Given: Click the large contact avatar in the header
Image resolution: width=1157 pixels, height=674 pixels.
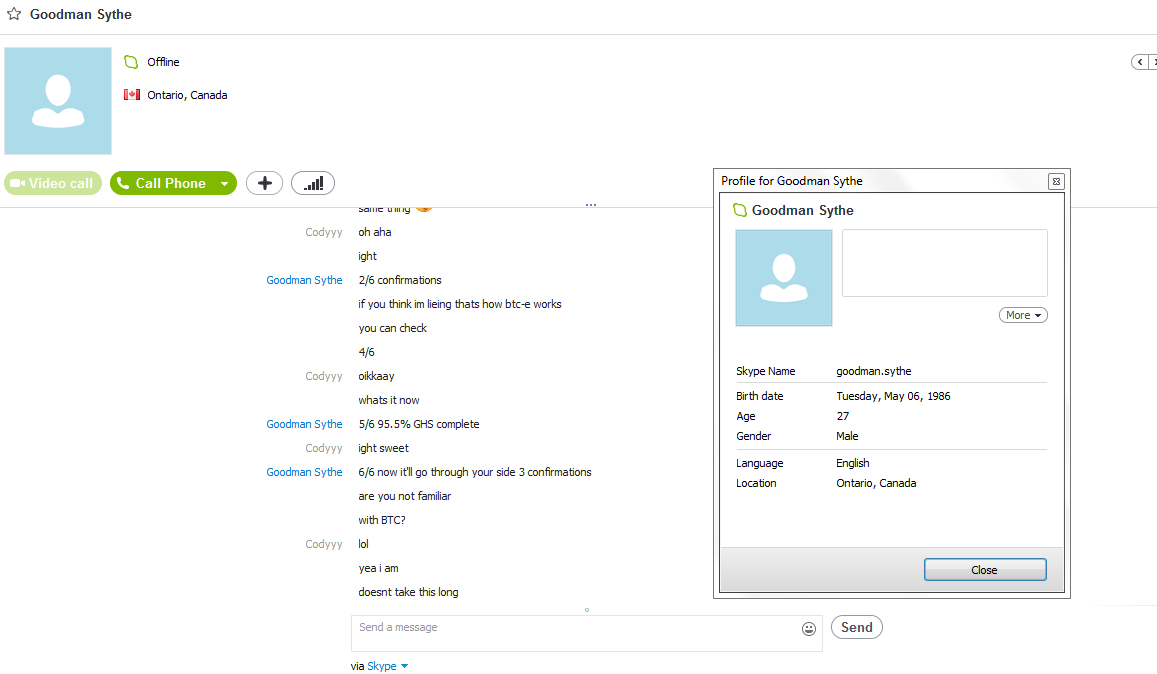Looking at the screenshot, I should click(x=58, y=101).
